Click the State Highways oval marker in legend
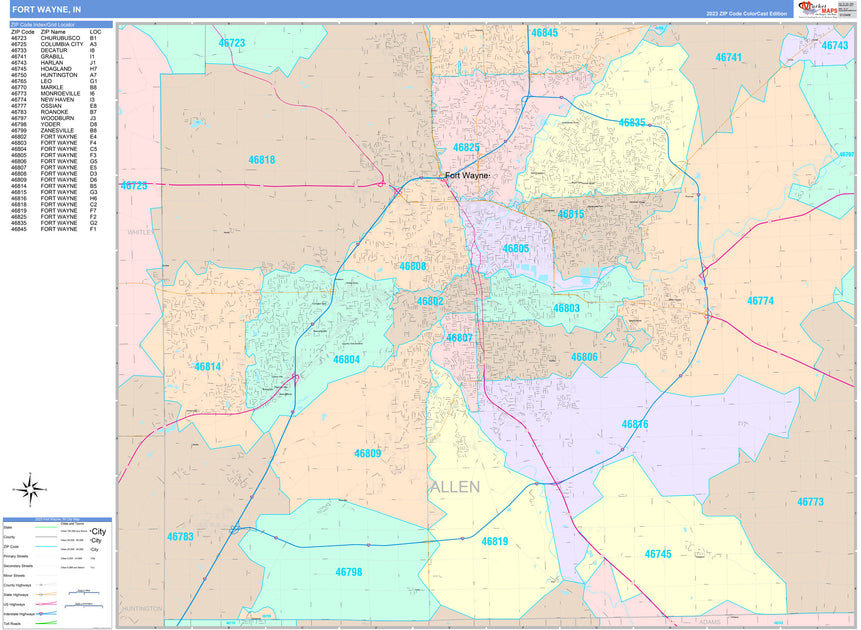The height and width of the screenshot is (630, 861). tap(41, 594)
